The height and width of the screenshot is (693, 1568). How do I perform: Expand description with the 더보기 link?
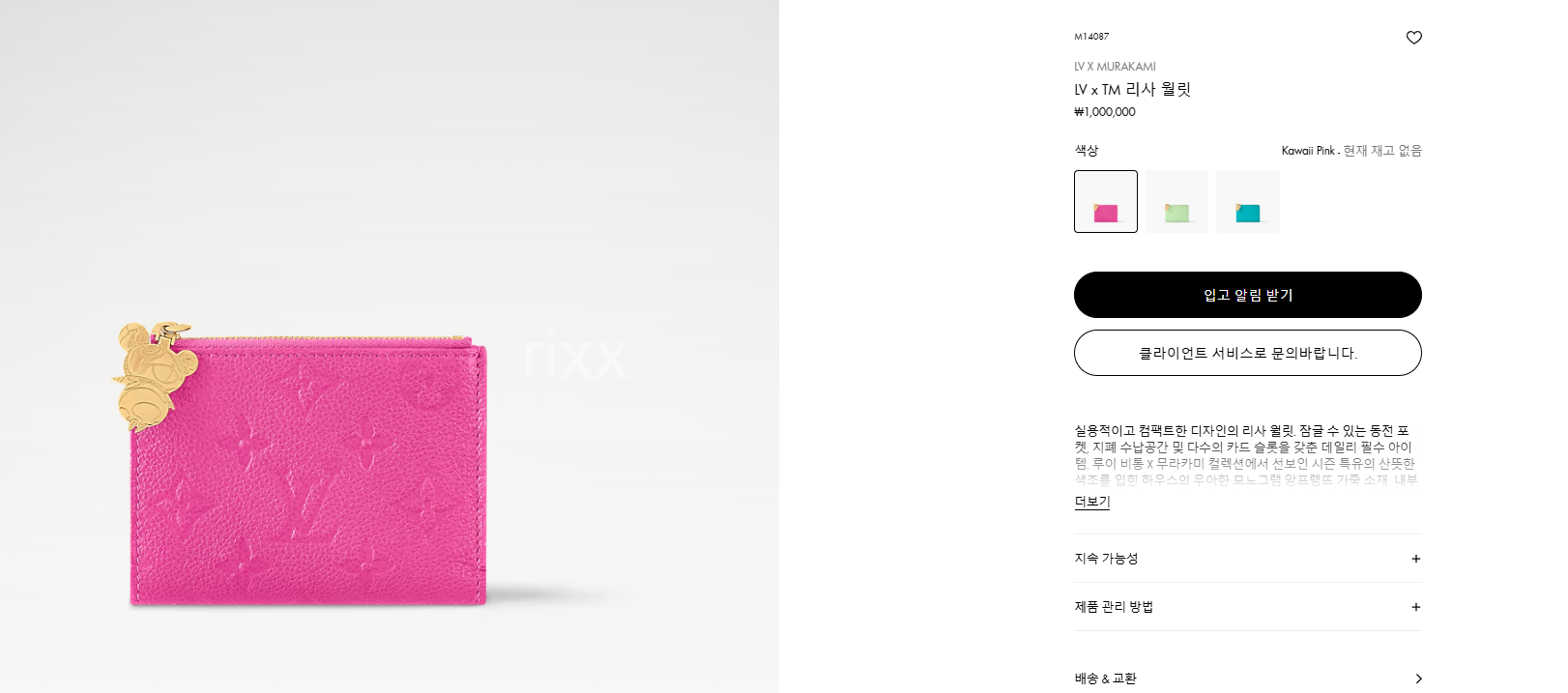1092,502
